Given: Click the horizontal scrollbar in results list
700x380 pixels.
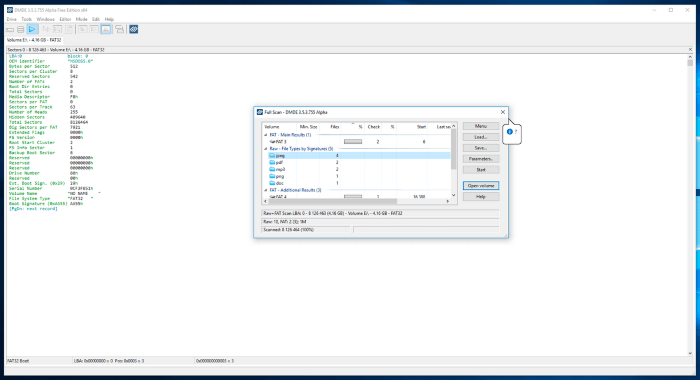Looking at the screenshot, I should (x=356, y=201).
